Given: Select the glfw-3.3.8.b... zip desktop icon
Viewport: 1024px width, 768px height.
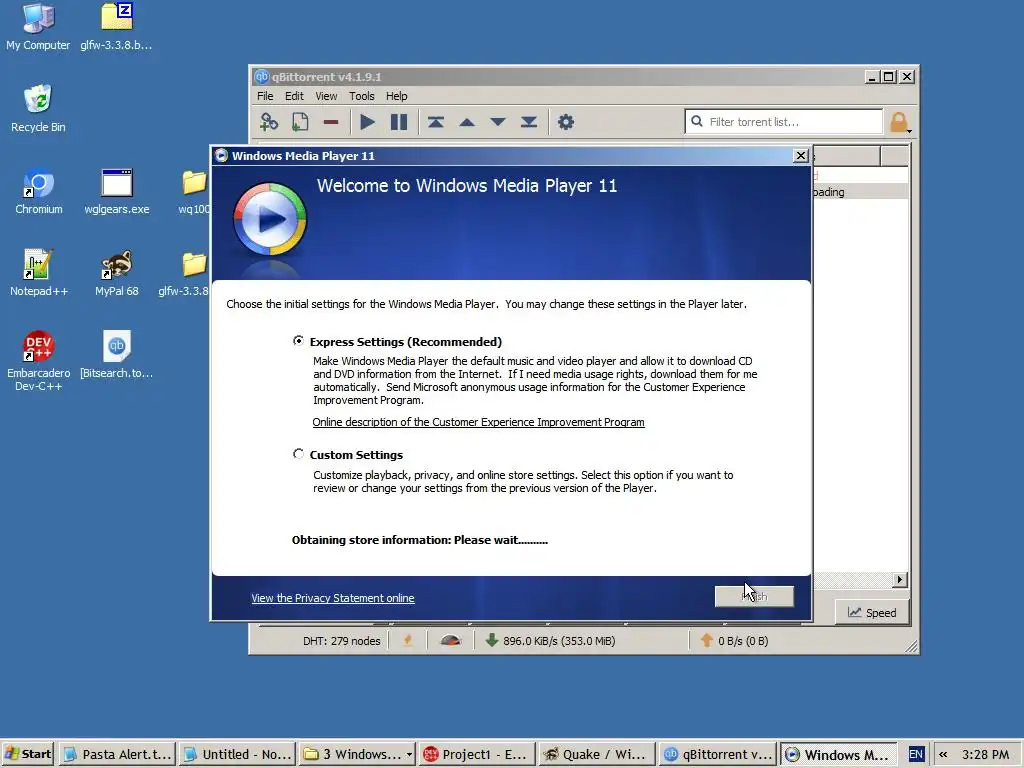Looking at the screenshot, I should coord(116,27).
